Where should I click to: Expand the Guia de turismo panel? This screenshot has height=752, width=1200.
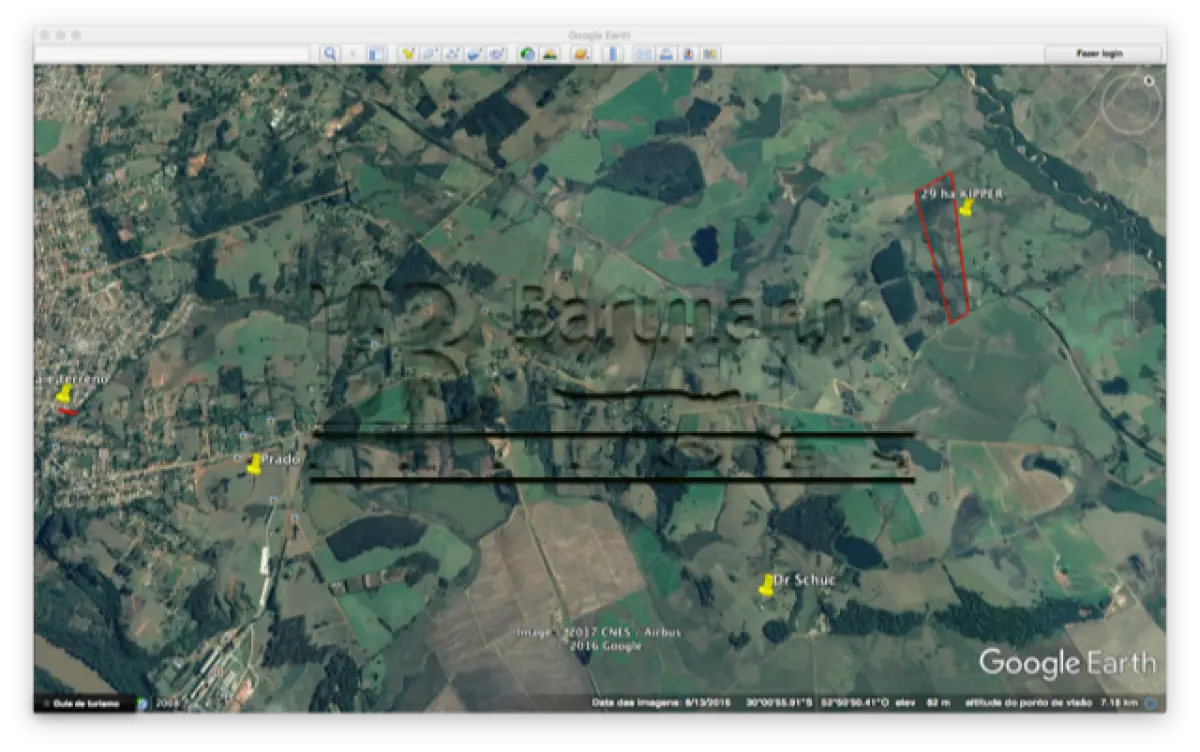tap(83, 703)
